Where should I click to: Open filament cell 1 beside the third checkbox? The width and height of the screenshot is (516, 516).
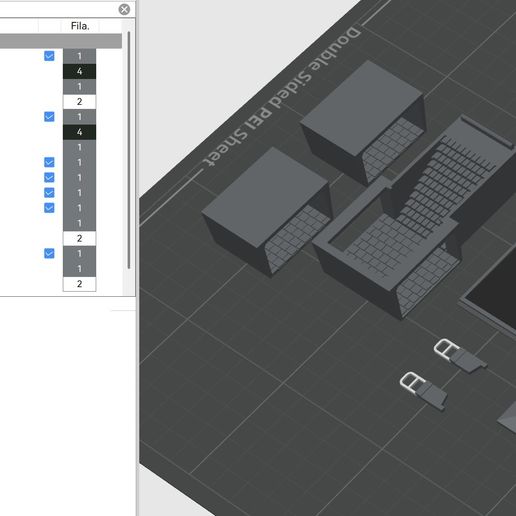click(x=79, y=162)
